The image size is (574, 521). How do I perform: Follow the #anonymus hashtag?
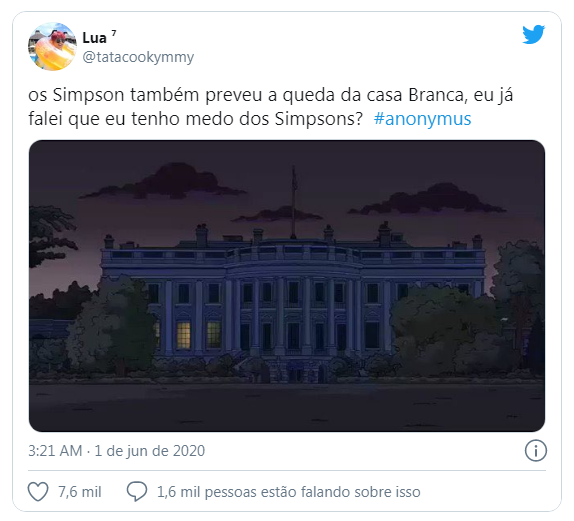(x=422, y=119)
